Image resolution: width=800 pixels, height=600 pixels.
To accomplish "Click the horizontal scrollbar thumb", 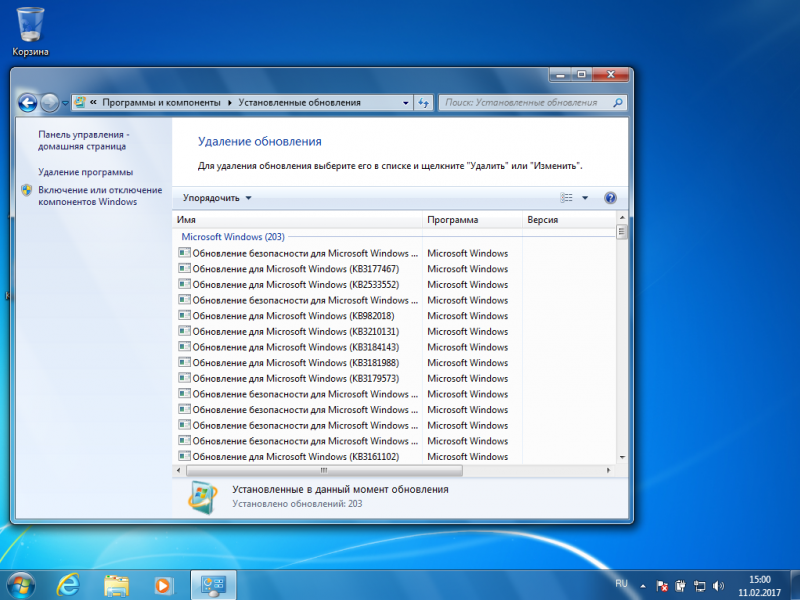I will click(x=324, y=470).
